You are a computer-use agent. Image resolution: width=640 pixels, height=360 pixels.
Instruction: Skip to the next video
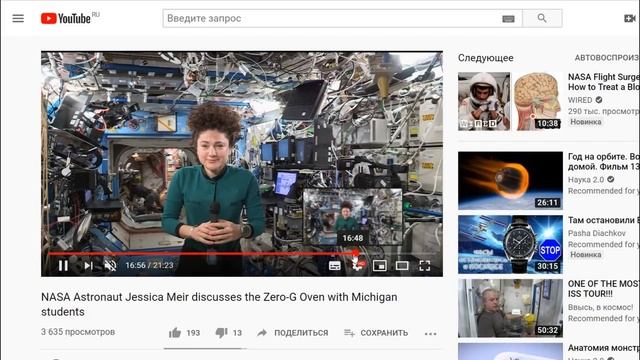pos(88,266)
